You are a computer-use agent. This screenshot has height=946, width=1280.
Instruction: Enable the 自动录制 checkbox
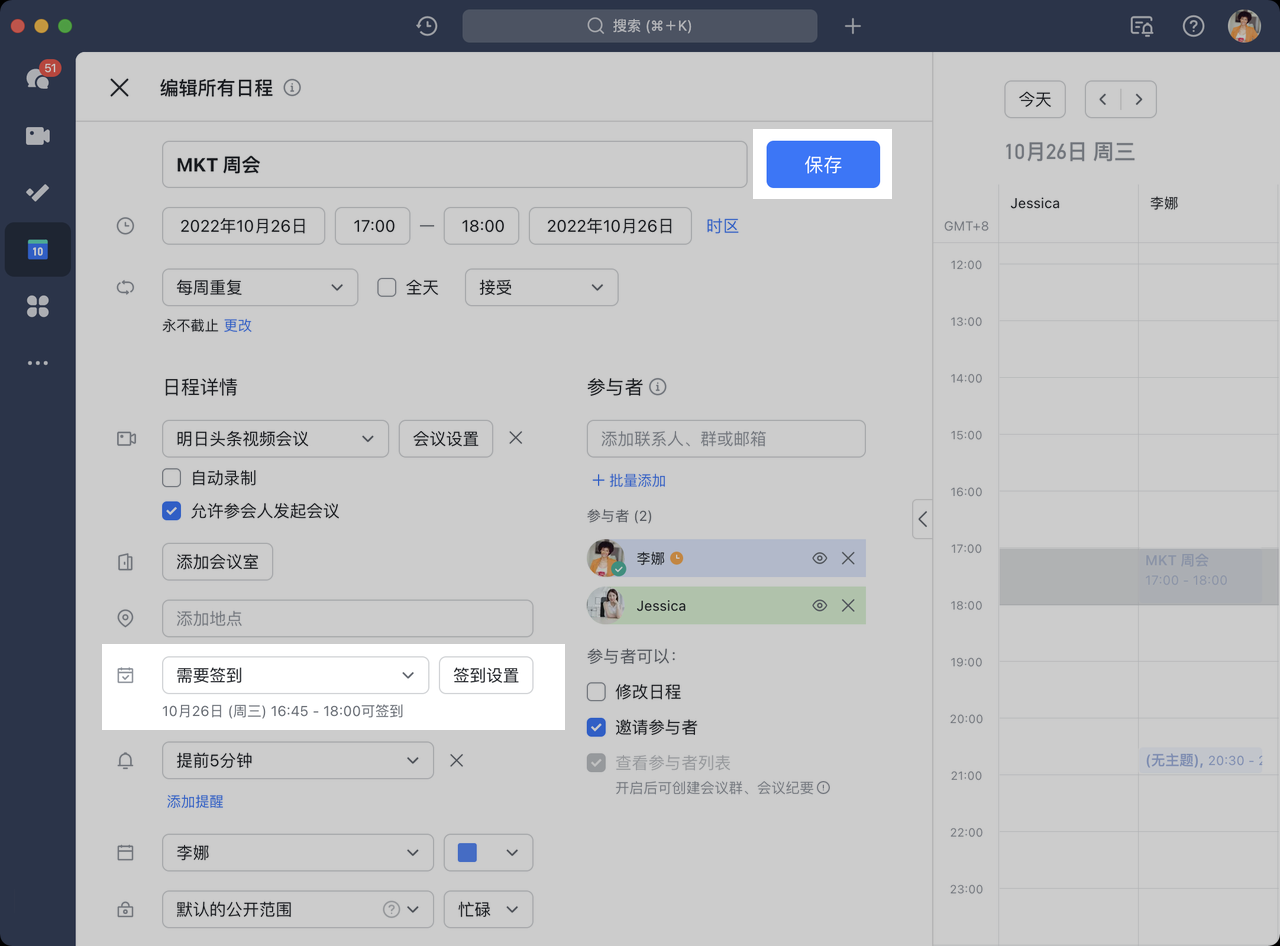click(172, 478)
